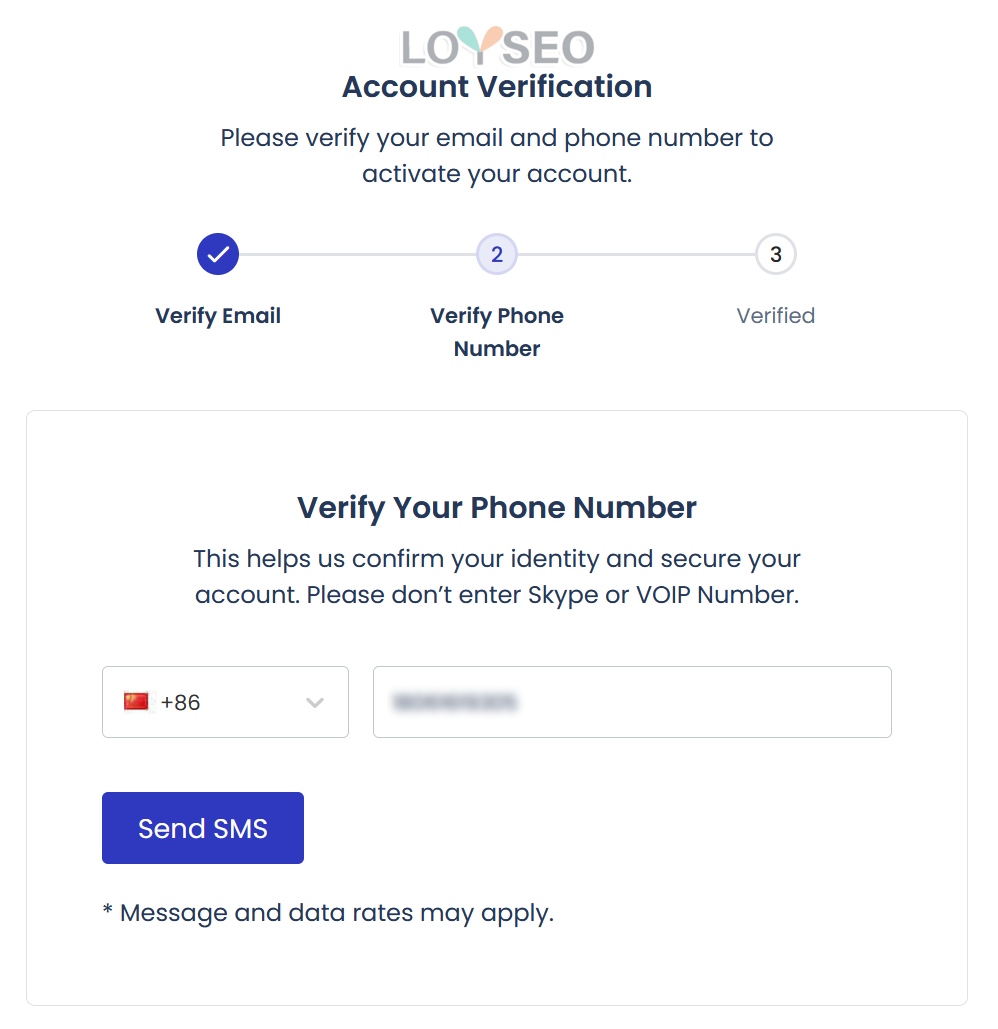Screen dimensions: 998x1029
Task: Select the Verify Email step label
Action: (218, 315)
